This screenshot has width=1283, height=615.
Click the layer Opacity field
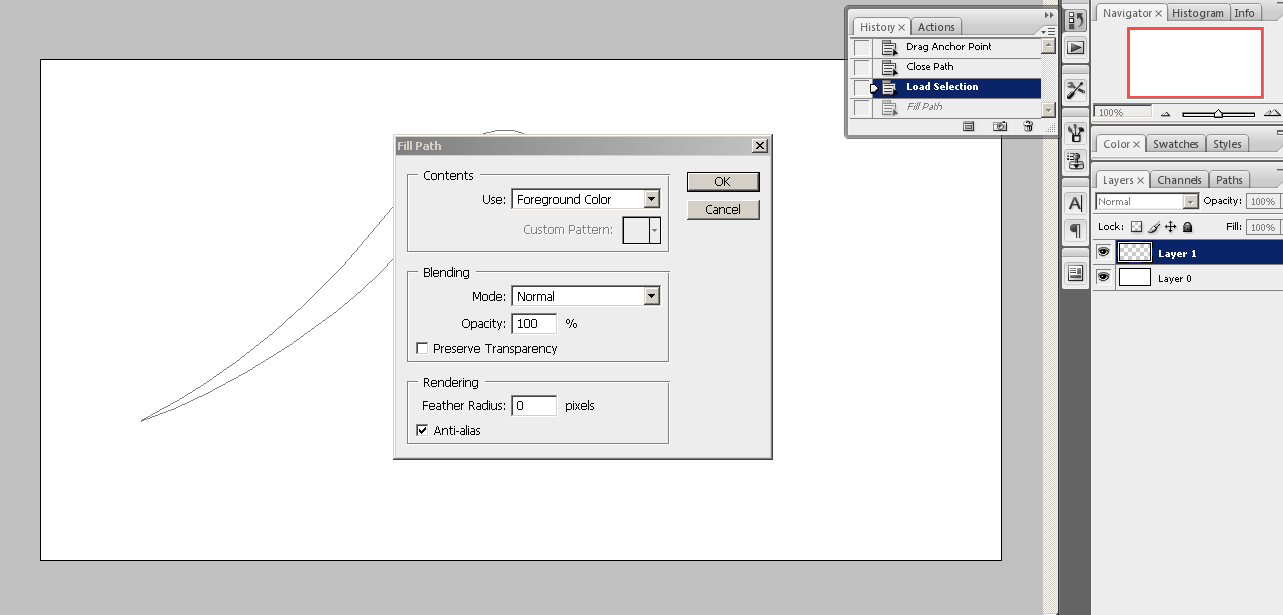tap(1262, 201)
